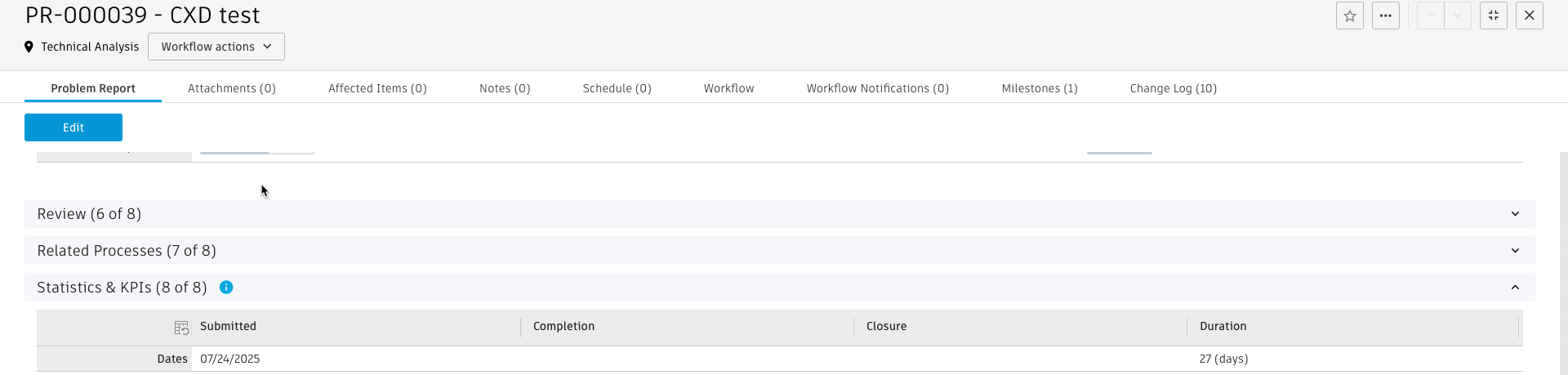Click the blue Edit button
This screenshot has height=375, width=1568.
click(73, 127)
